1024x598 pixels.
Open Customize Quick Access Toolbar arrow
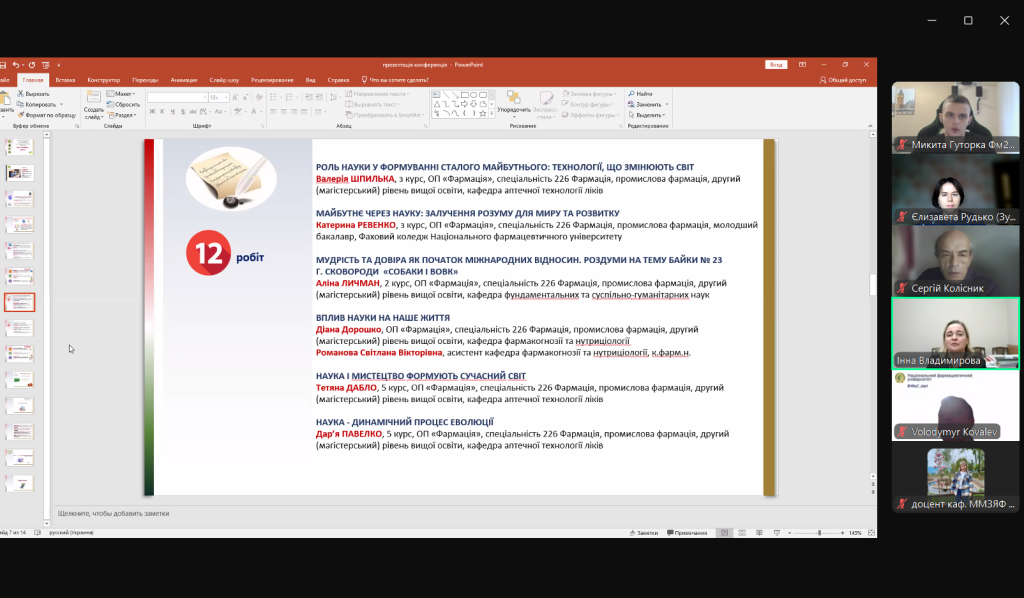click(58, 65)
